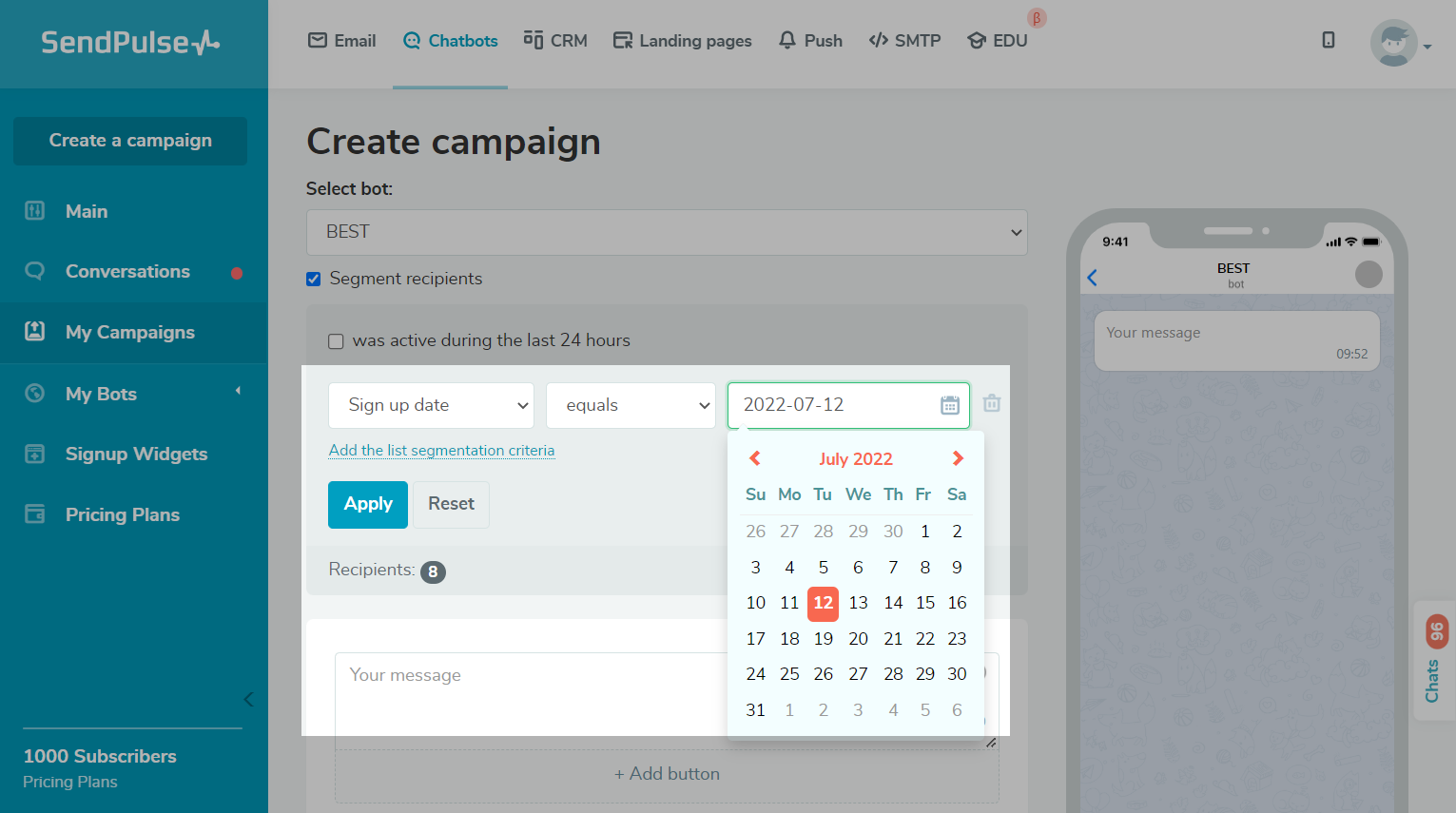Screen dimensions: 1456x813
Task: Click the Reset button
Action: coord(451,504)
